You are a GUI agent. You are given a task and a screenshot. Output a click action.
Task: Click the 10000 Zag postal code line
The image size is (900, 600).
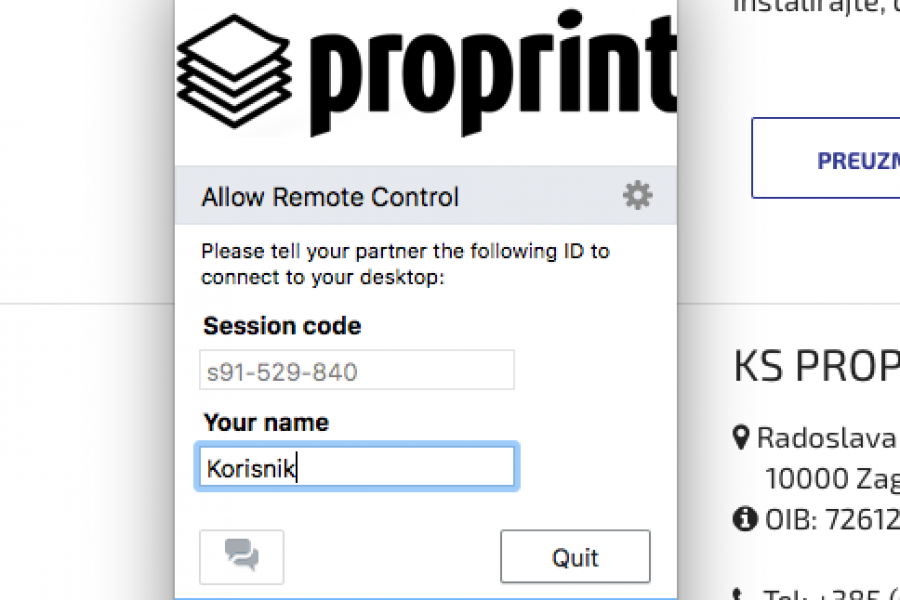(832, 478)
